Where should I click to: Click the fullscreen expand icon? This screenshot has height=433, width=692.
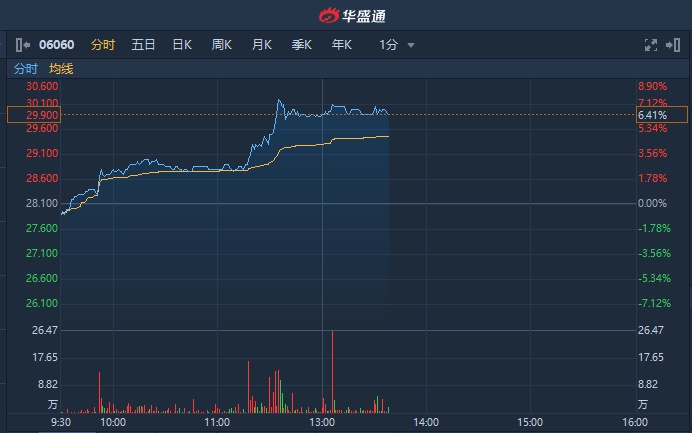coord(651,45)
